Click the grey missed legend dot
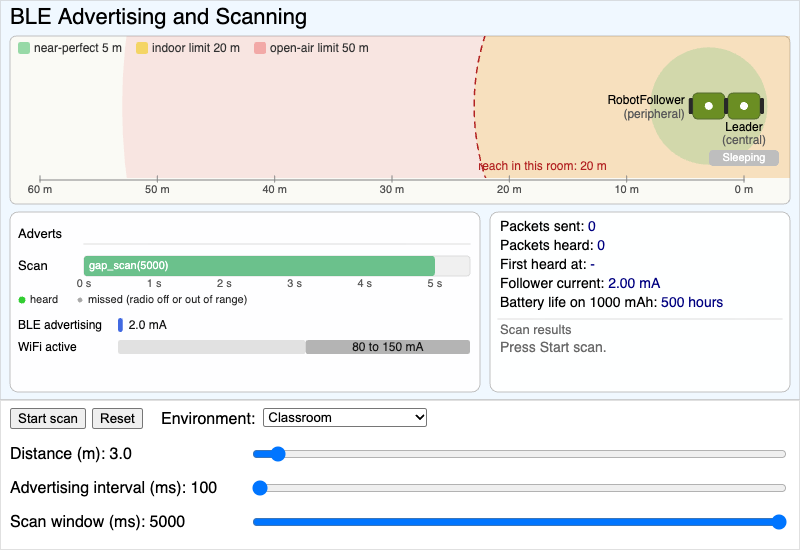This screenshot has width=800, height=552. click(x=80, y=300)
